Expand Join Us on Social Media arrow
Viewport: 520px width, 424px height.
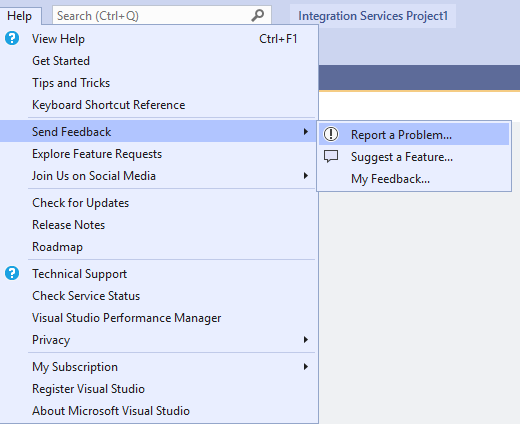point(306,176)
